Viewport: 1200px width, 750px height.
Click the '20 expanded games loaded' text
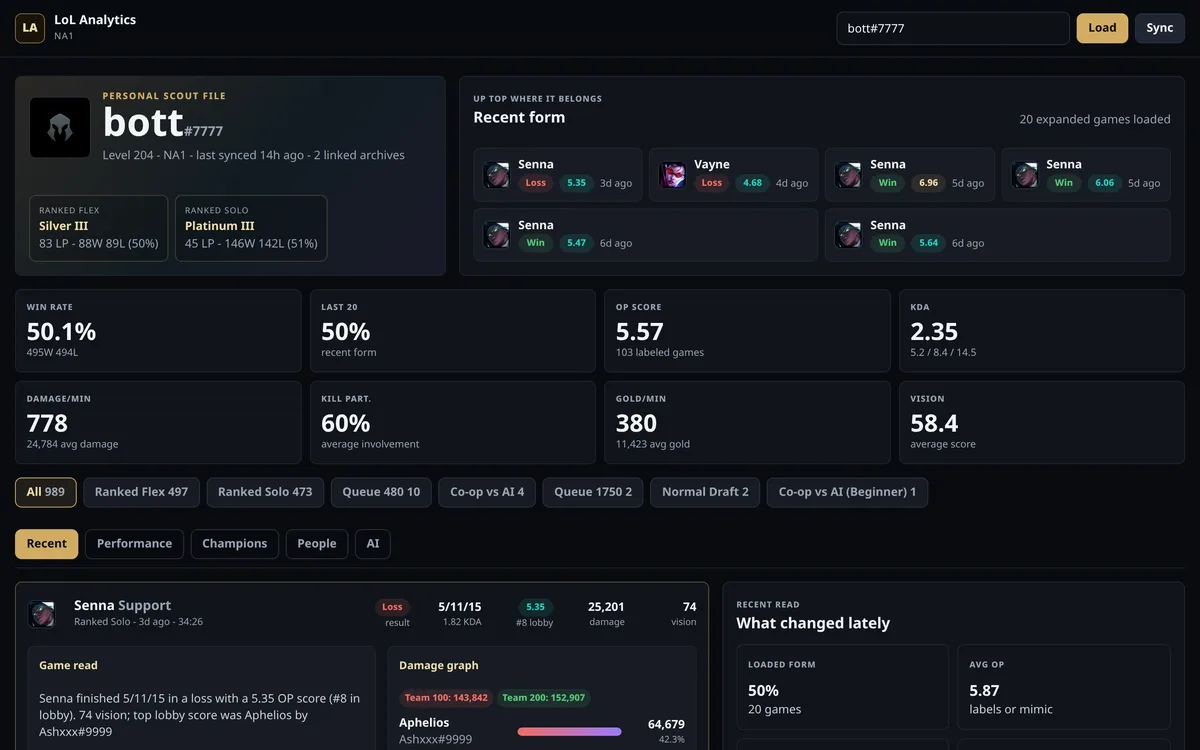[1095, 120]
